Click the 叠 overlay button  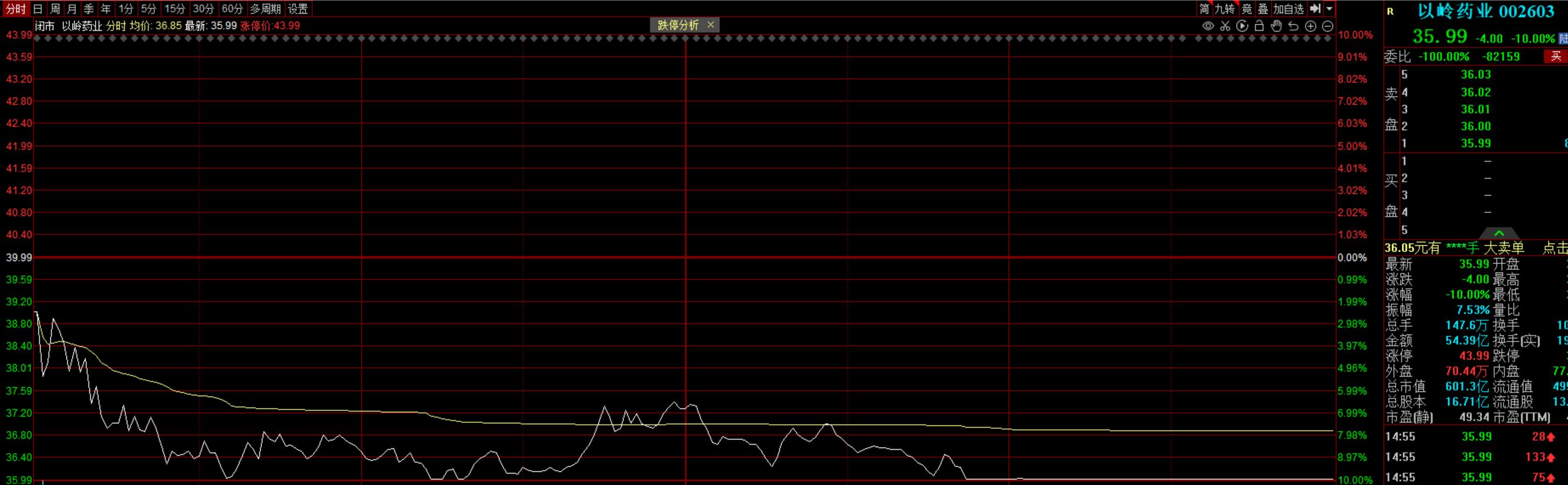(x=1263, y=8)
